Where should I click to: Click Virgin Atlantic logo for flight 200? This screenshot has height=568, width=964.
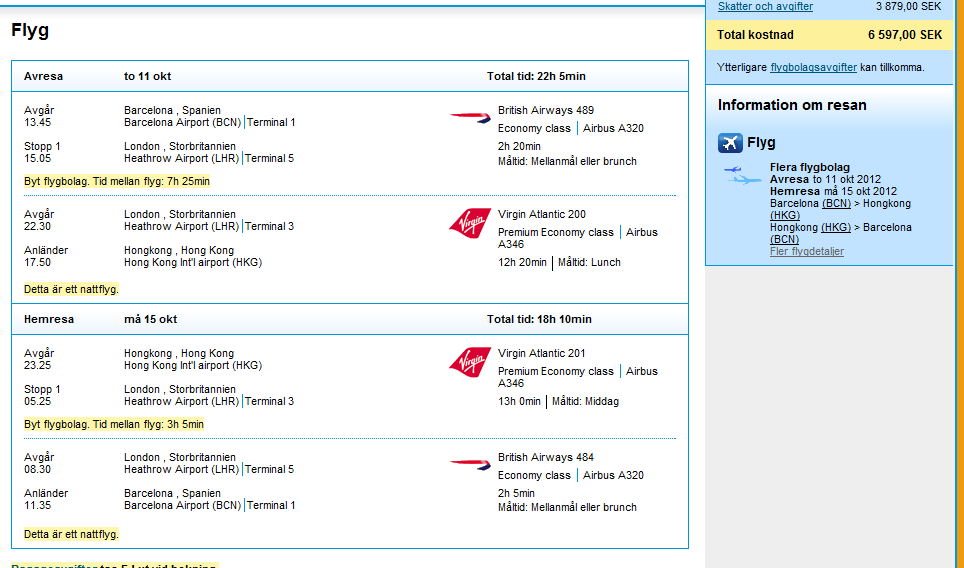click(x=470, y=222)
